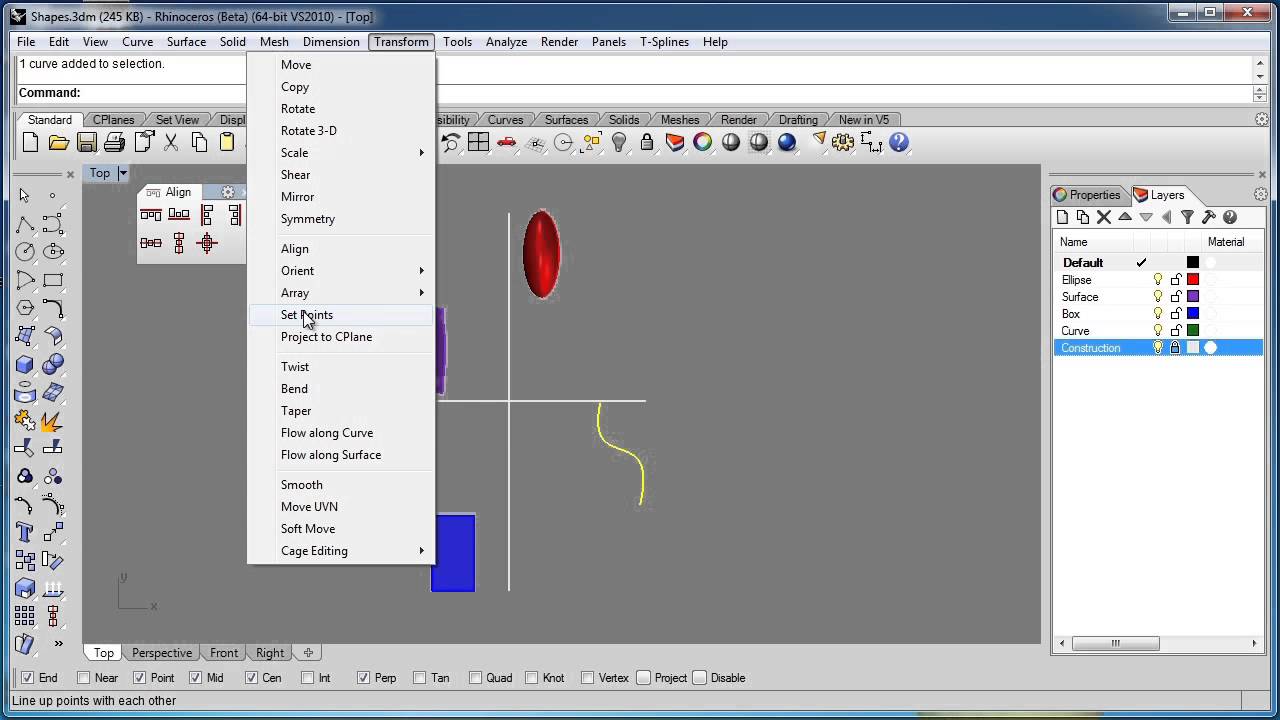Save the file using floppy icon
The image size is (1280, 720).
click(87, 142)
